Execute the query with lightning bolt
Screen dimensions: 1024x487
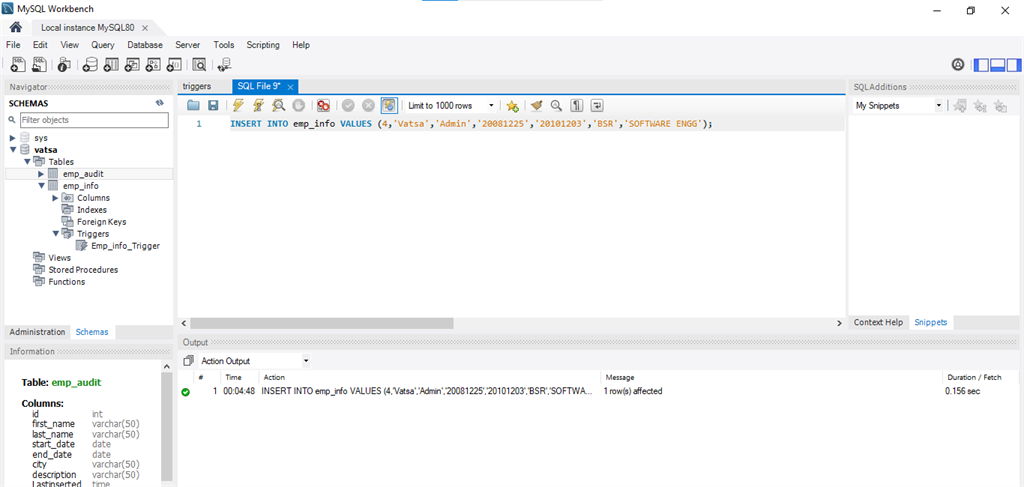point(238,105)
